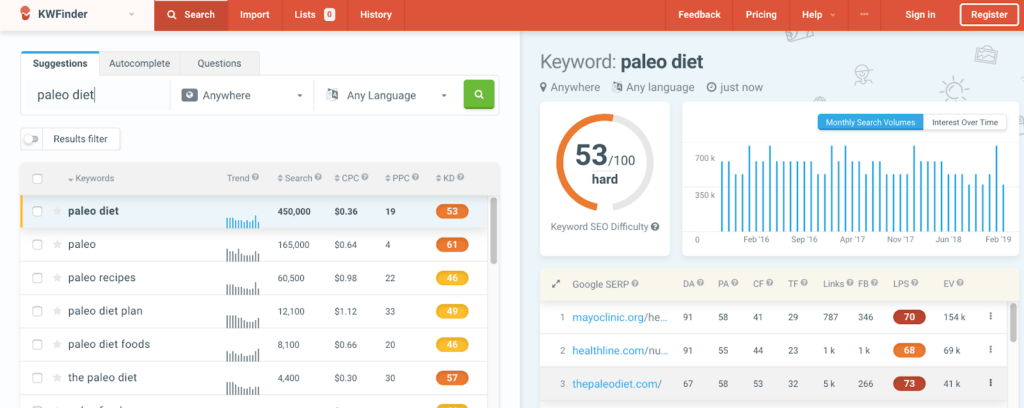Check the select-all keywords checkbox

37,178
